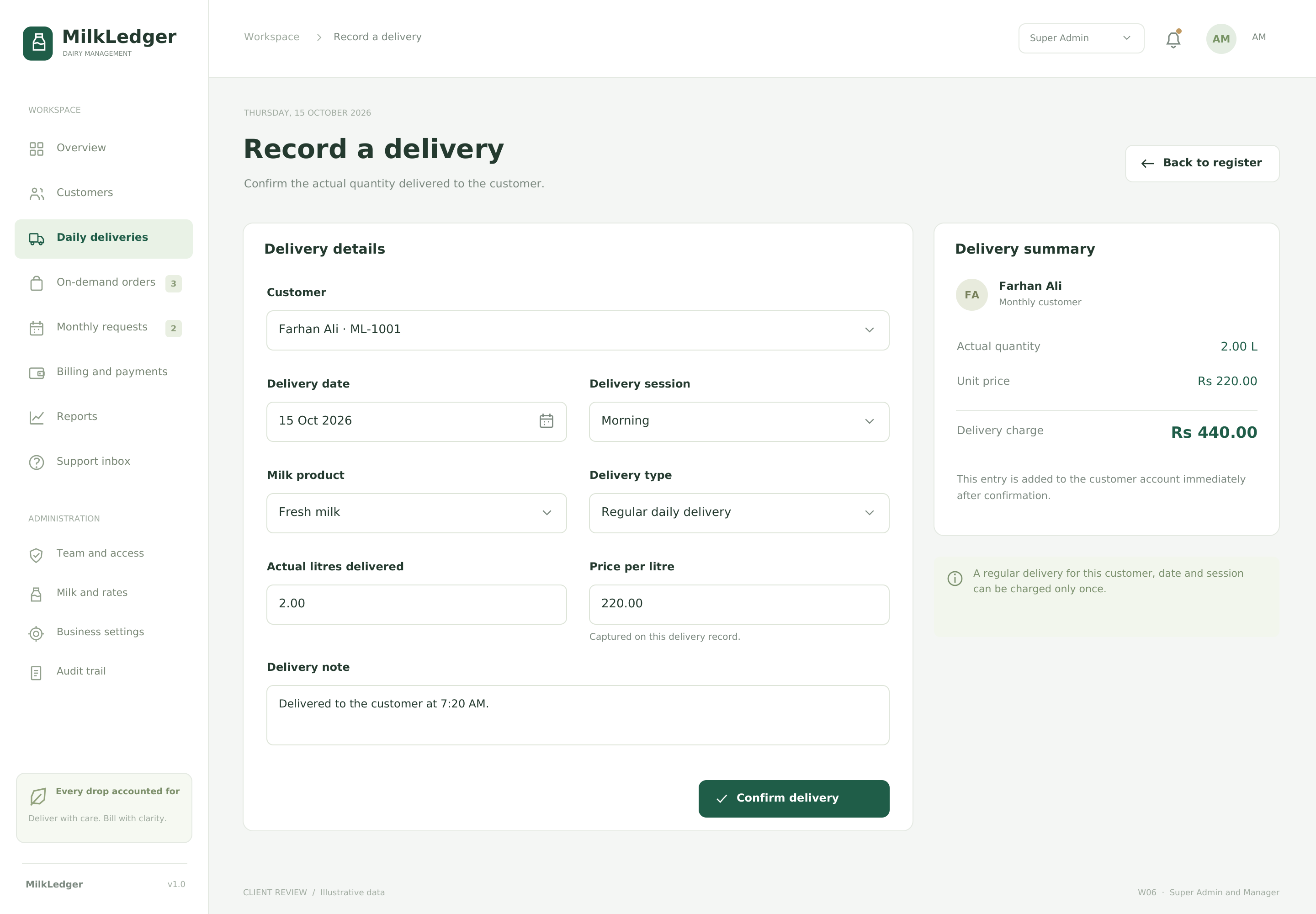The width and height of the screenshot is (1316, 914).
Task: Click the On-demand orders badge showing 3
Action: [174, 284]
